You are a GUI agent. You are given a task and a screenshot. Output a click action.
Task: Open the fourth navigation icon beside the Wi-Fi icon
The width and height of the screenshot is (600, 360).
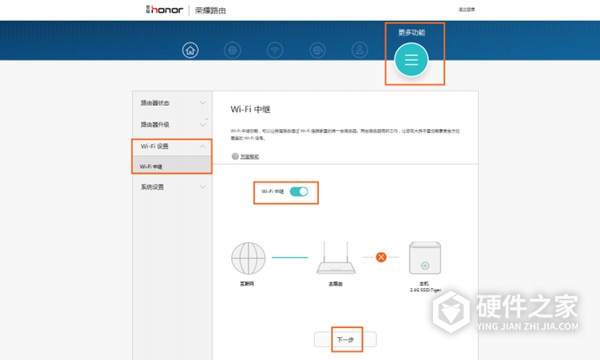(317, 50)
